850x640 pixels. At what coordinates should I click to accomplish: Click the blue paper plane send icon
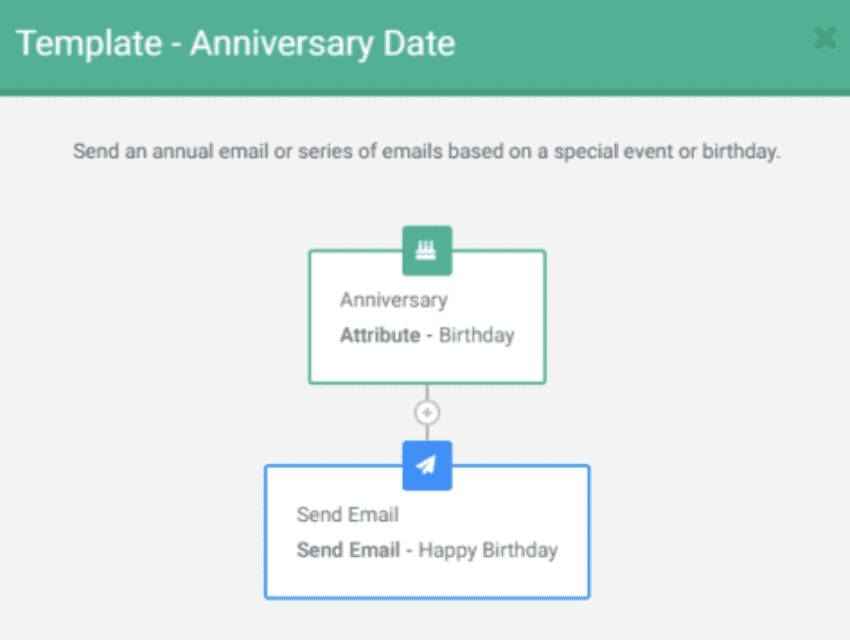click(427, 466)
